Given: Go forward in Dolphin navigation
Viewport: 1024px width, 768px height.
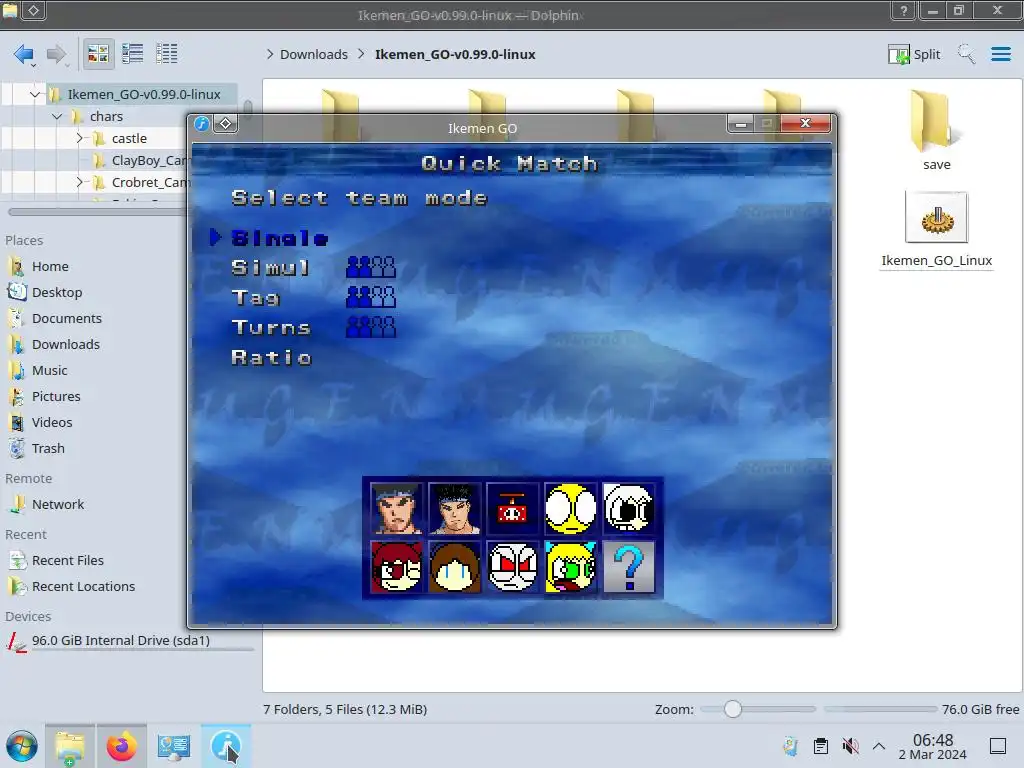Looking at the screenshot, I should [x=57, y=54].
